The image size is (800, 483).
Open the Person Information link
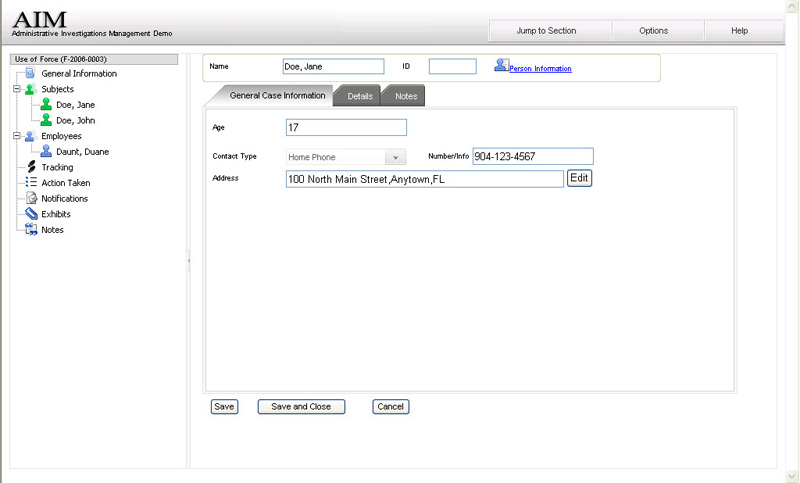tap(540, 69)
